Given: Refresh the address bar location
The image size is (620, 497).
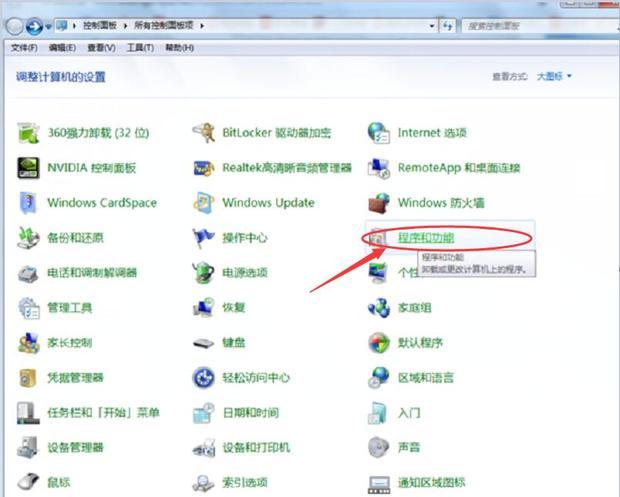Looking at the screenshot, I should coord(448,26).
